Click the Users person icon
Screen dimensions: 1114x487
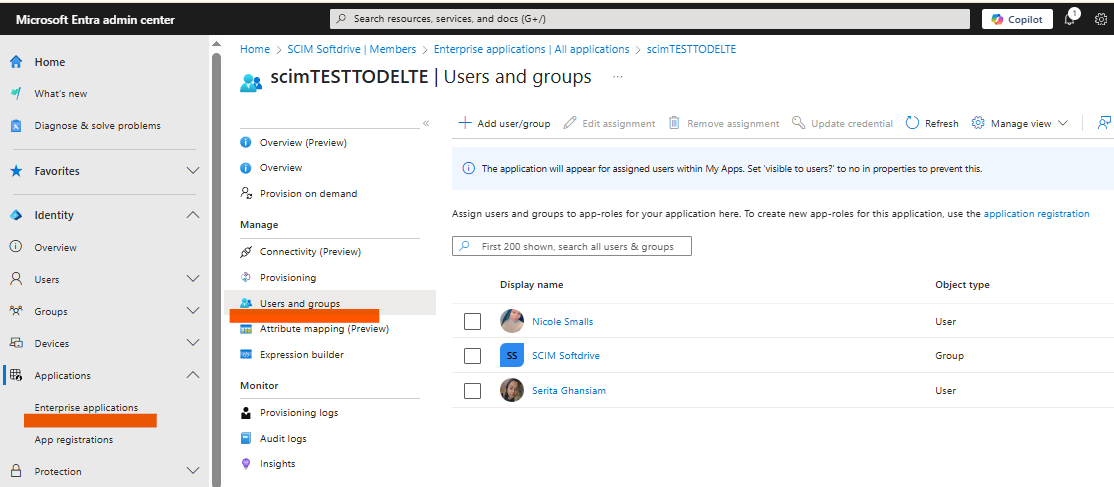tap(16, 279)
